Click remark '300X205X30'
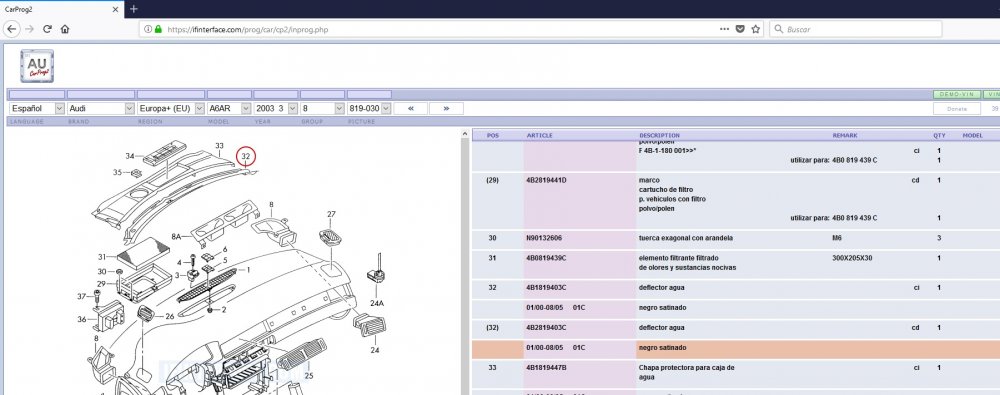Screen dimensions: 1000x395 click(852, 258)
